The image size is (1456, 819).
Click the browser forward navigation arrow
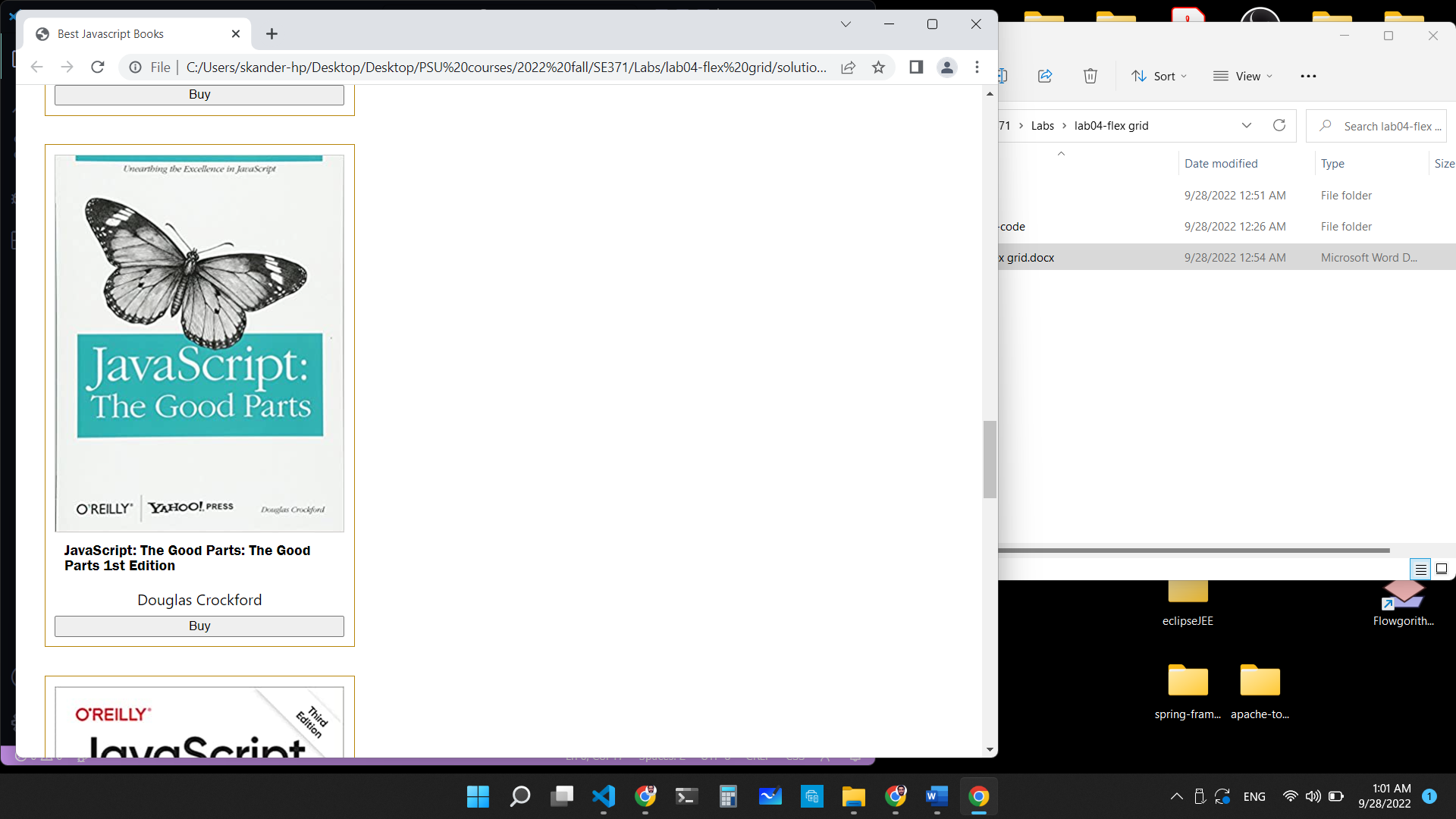(67, 67)
